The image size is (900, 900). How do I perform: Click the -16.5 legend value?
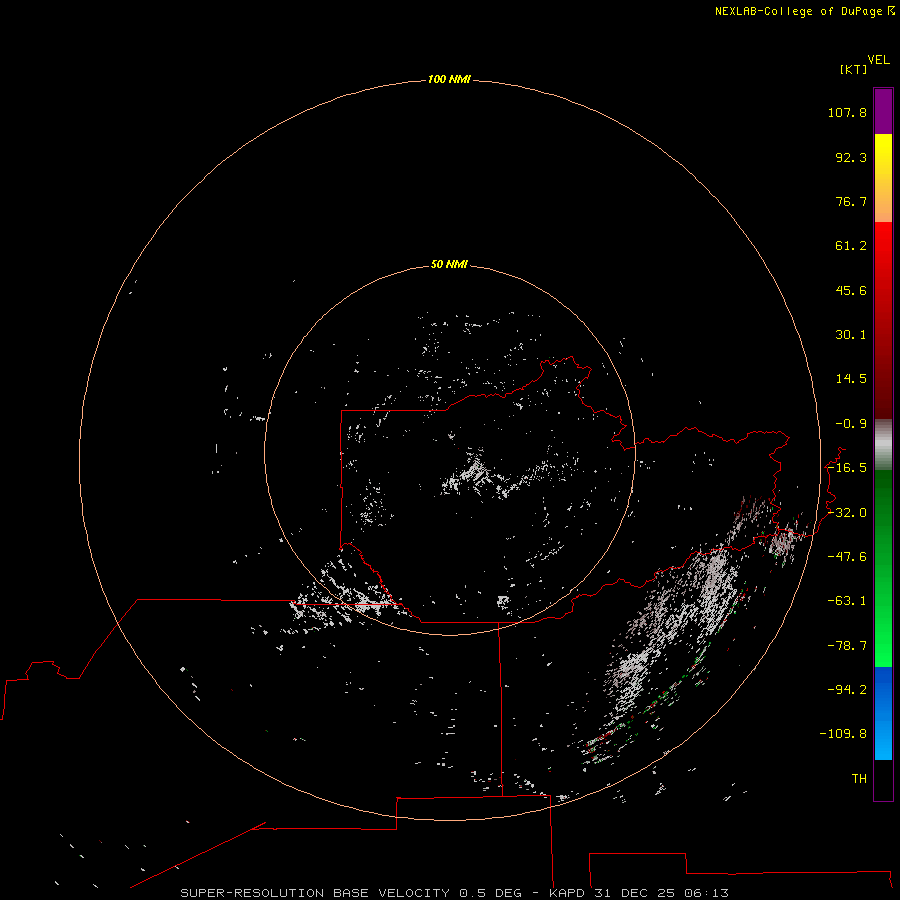[x=847, y=468]
